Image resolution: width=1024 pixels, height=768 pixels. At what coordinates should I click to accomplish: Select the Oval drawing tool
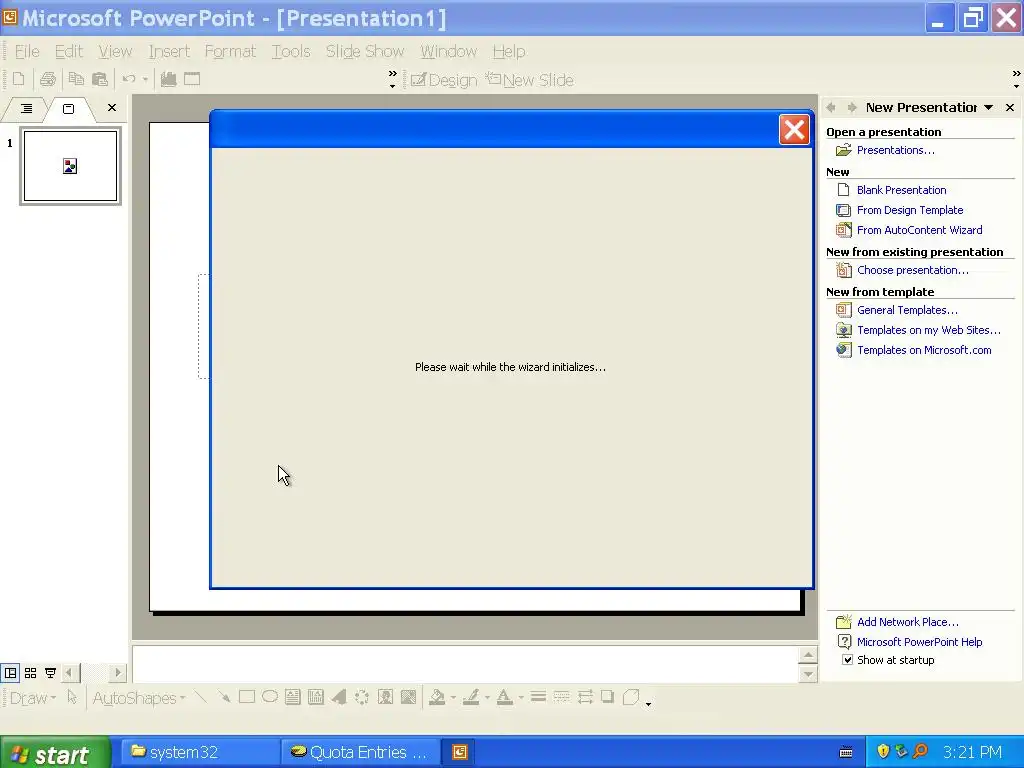(270, 697)
